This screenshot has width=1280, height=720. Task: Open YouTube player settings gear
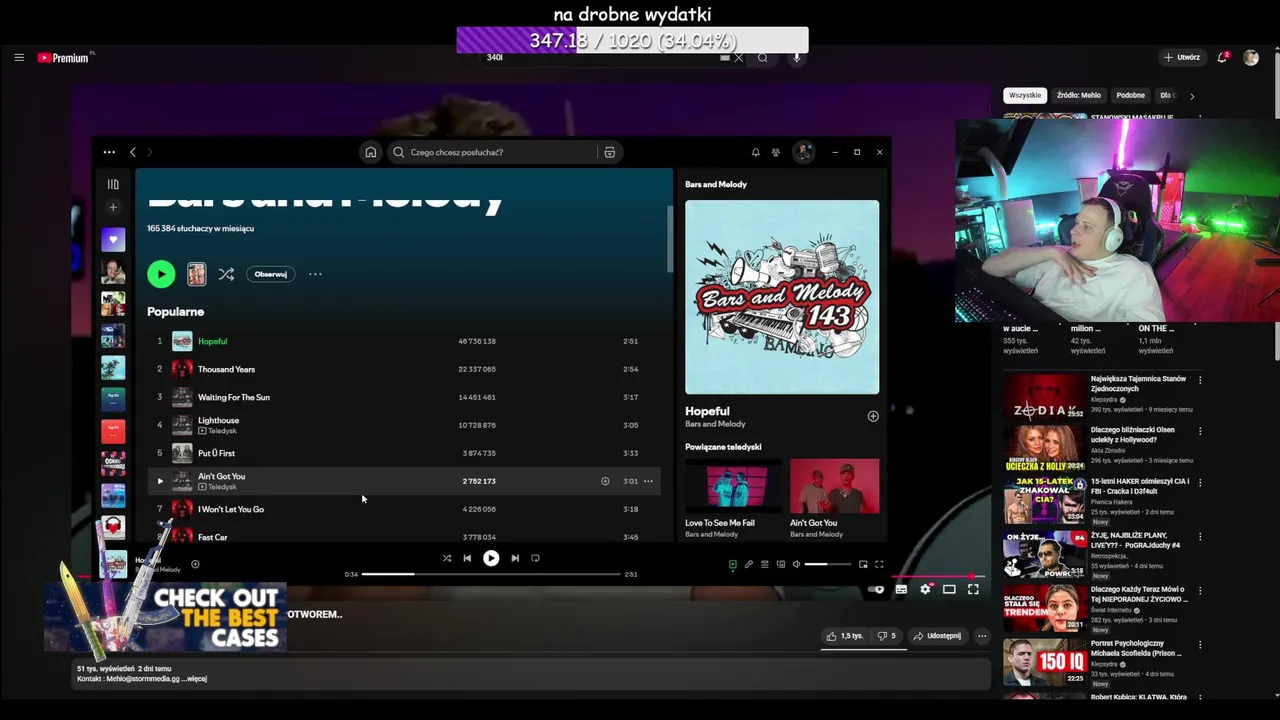(x=925, y=590)
